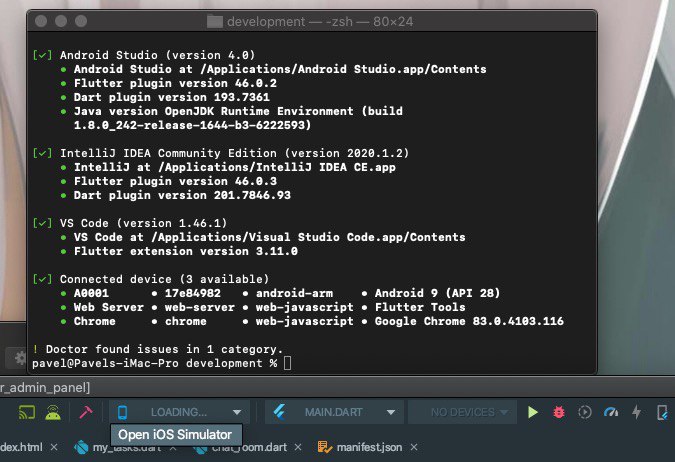
Task: Open the MAIN.DART run configuration dropdown
Action: pos(334,412)
